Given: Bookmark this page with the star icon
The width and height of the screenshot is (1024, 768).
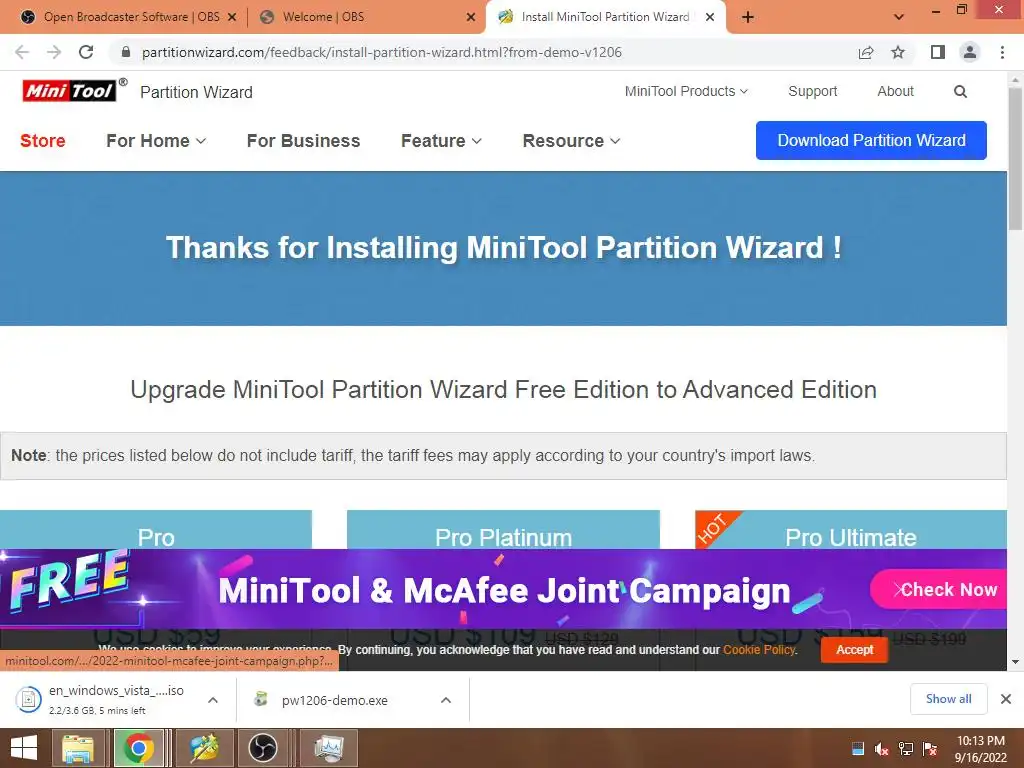Looking at the screenshot, I should click(898, 52).
